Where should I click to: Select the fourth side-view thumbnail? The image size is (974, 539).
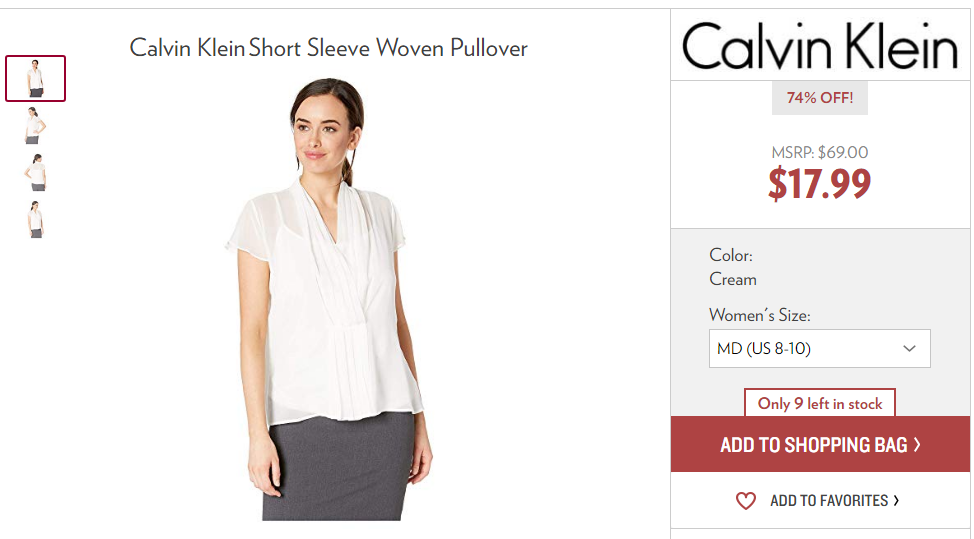[x=35, y=219]
